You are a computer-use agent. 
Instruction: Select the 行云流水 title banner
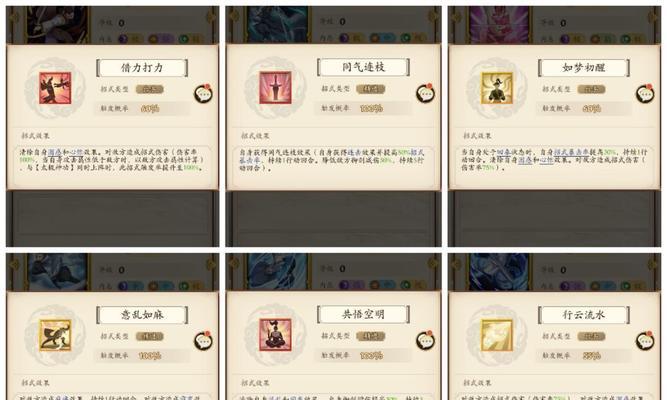(584, 315)
